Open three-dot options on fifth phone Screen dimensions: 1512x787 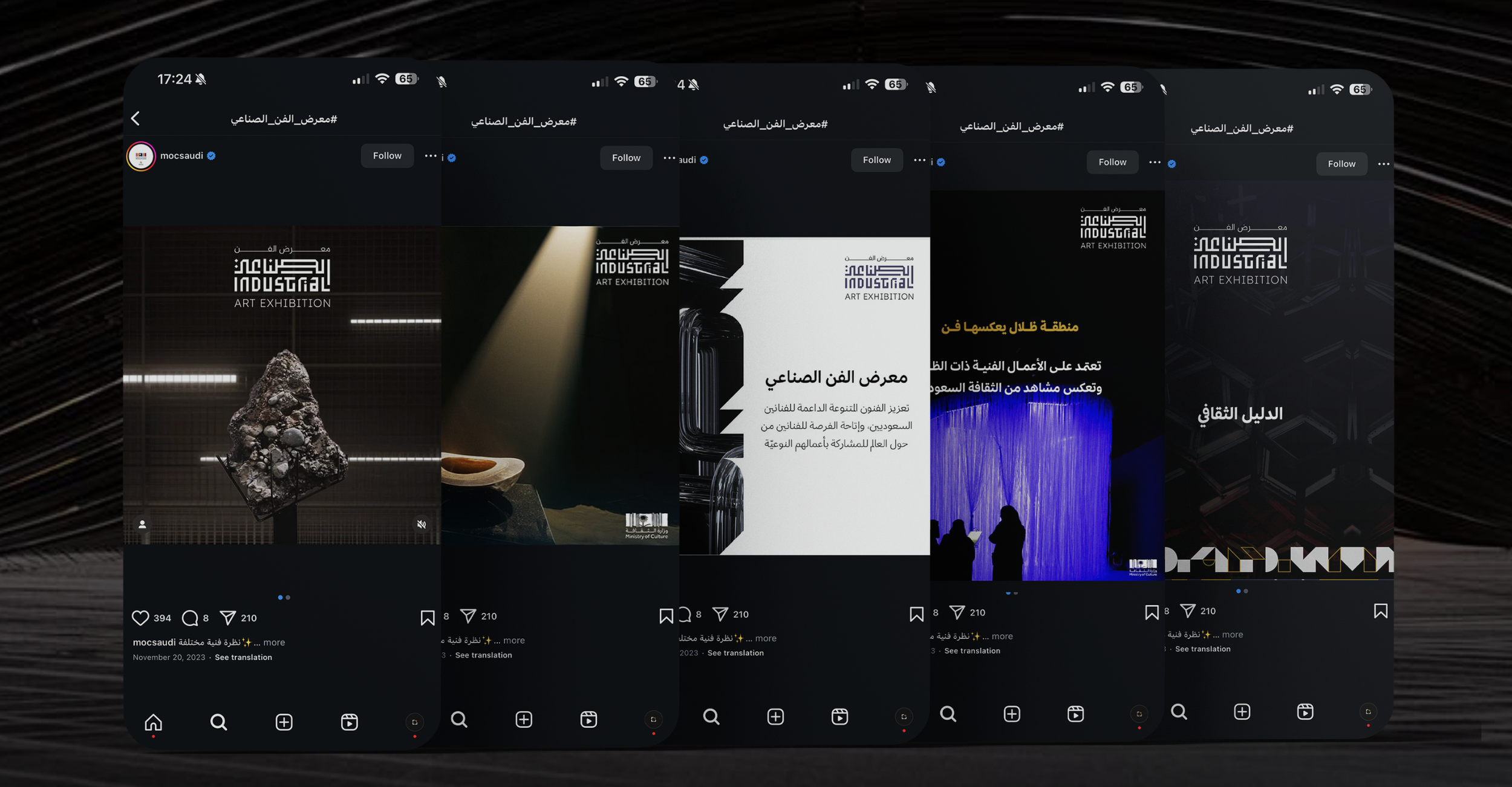(1383, 164)
